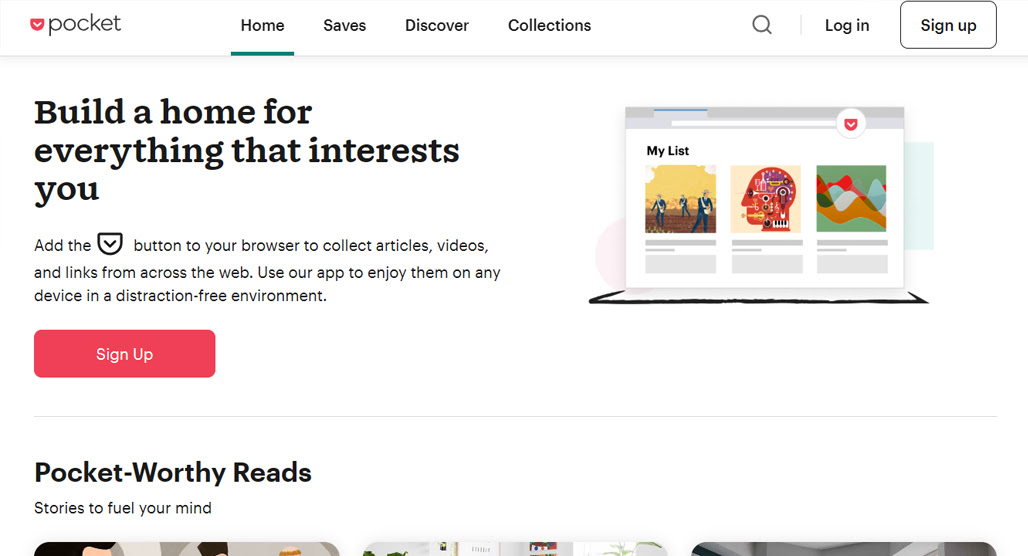Open search with magnifying glass icon
The height and width of the screenshot is (556, 1028).
(762, 25)
